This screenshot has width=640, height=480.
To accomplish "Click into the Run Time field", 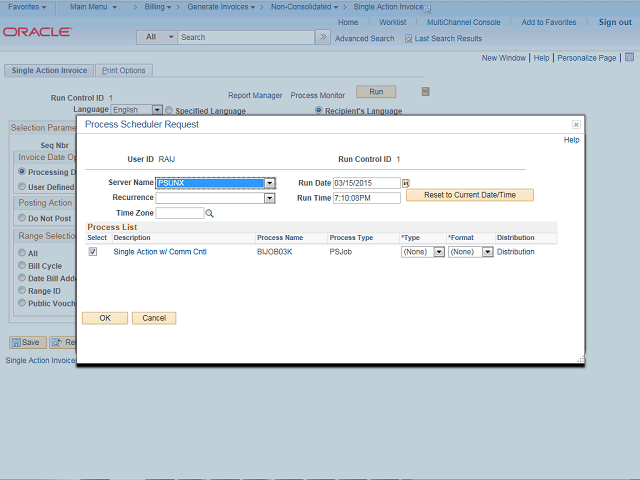I will point(366,198).
